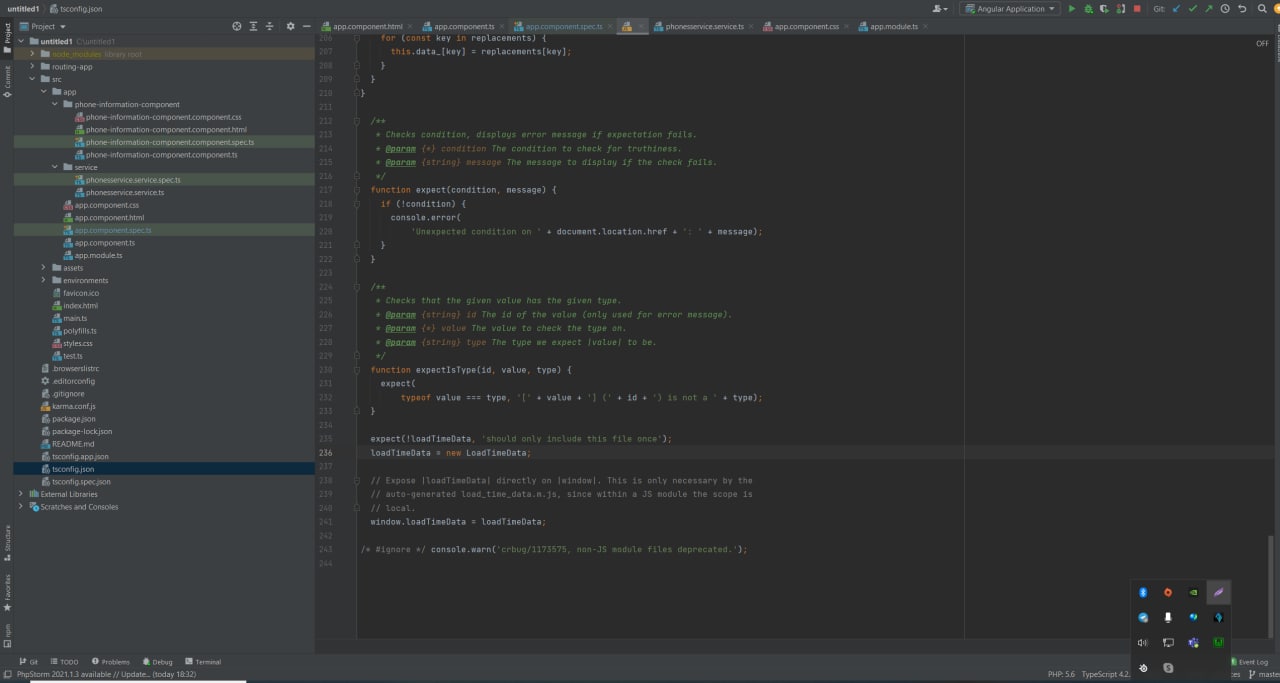Click the Git update project blue arrow
This screenshot has height=683, width=1280.
[x=1176, y=9]
